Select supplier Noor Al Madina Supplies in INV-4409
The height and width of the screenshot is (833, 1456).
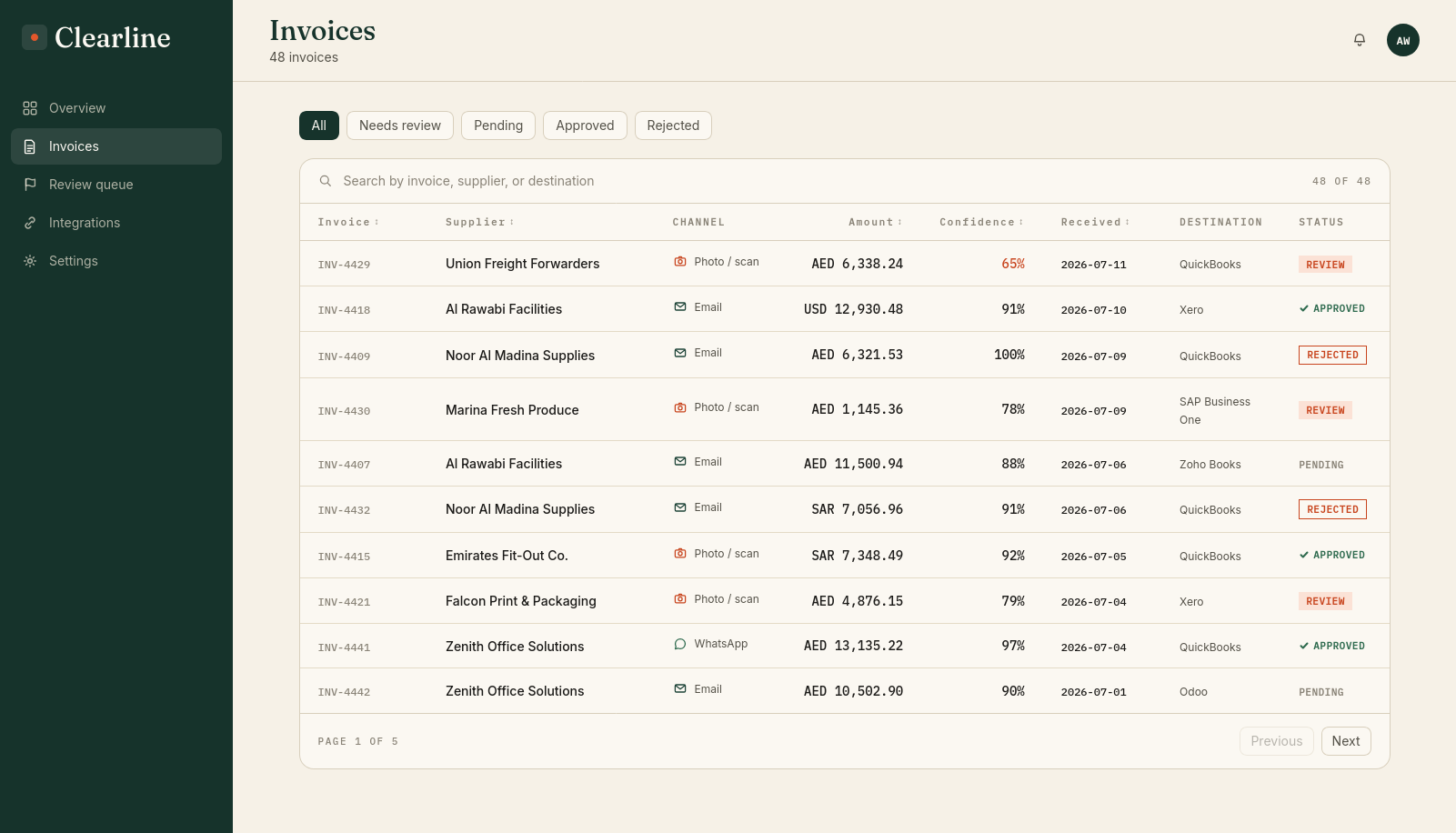click(520, 356)
